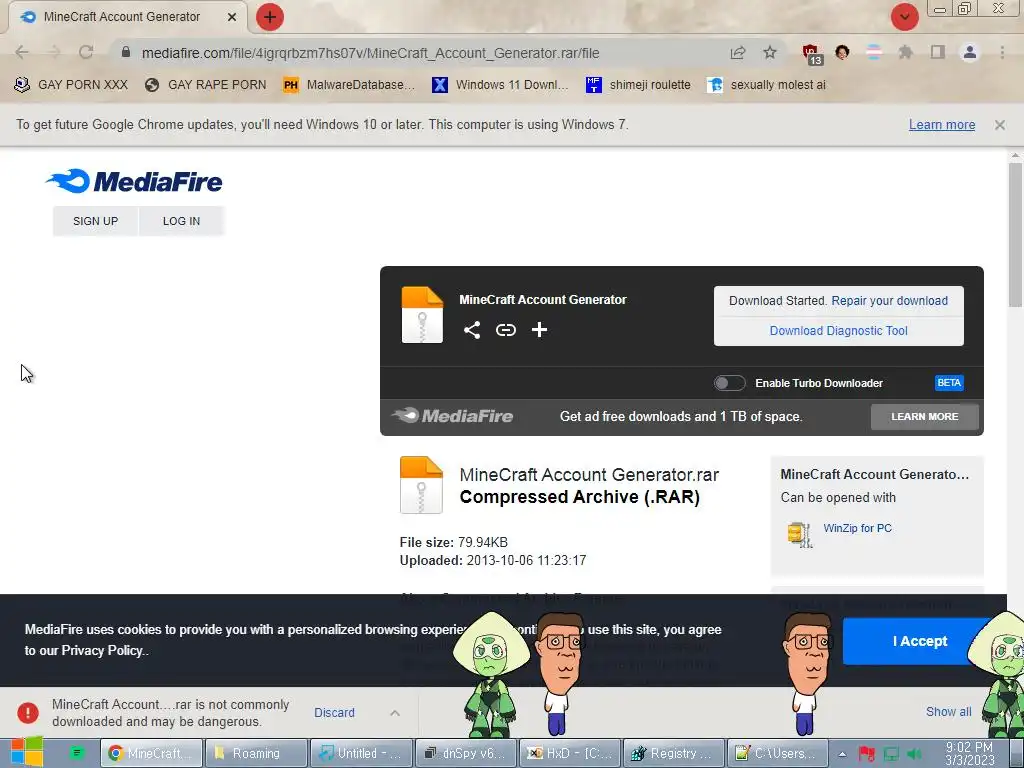The height and width of the screenshot is (768, 1024).
Task: Click the WinZip application icon
Action: (x=800, y=535)
